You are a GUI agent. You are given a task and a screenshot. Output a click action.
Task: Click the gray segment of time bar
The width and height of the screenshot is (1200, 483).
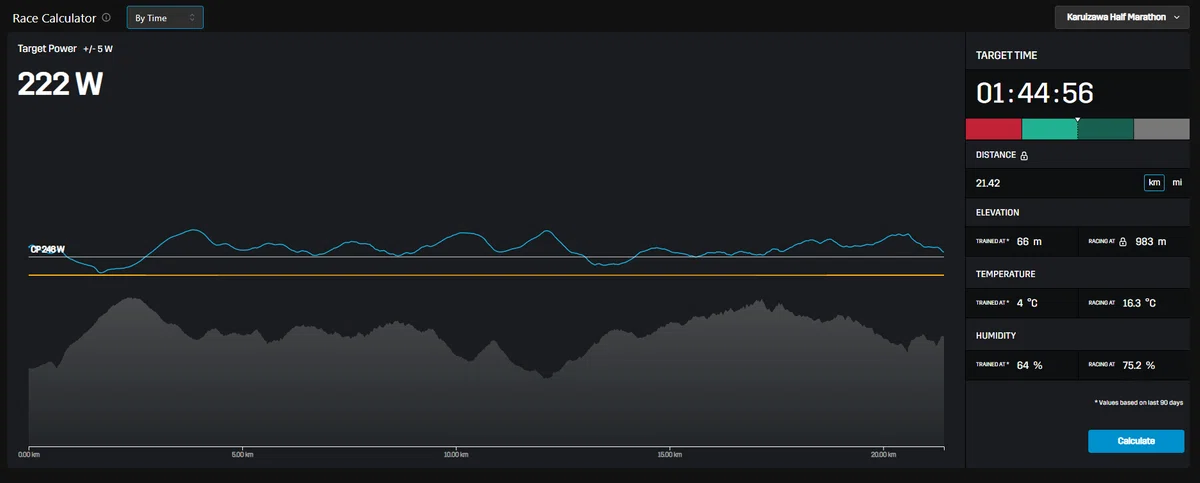click(1161, 129)
